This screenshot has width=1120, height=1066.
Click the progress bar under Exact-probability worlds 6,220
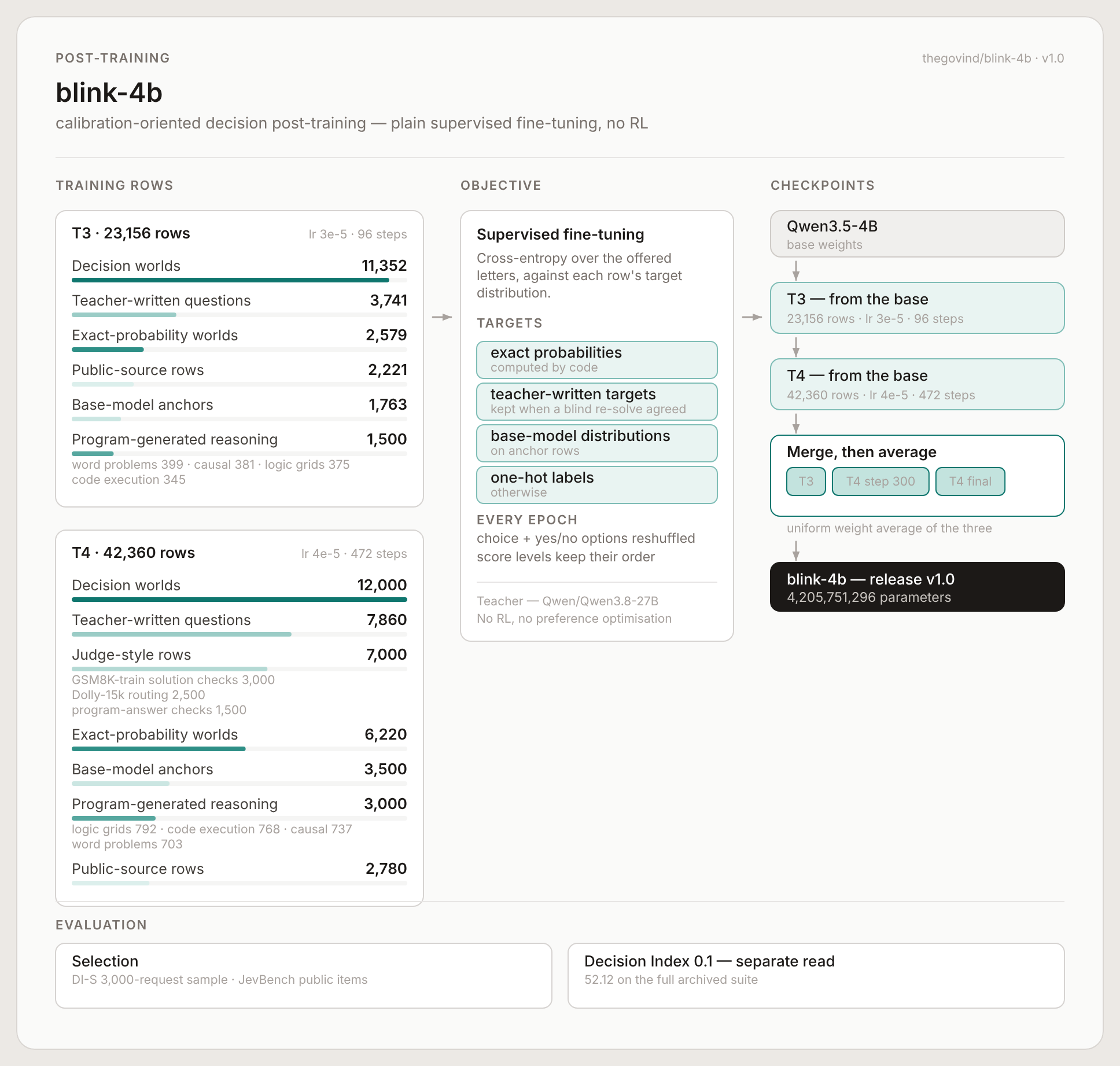pyautogui.click(x=240, y=749)
